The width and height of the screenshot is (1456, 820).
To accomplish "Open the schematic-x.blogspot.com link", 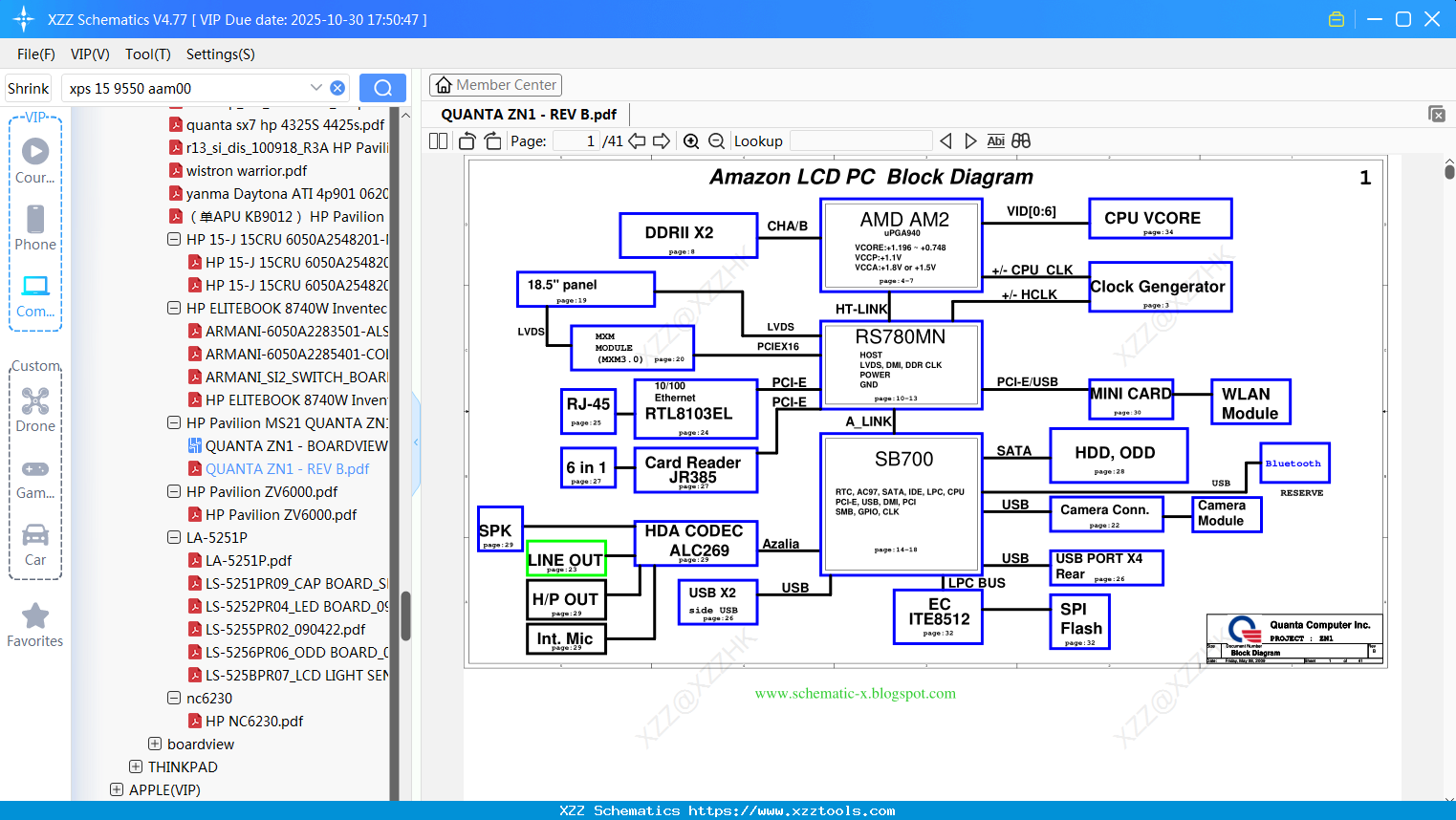I will click(855, 693).
